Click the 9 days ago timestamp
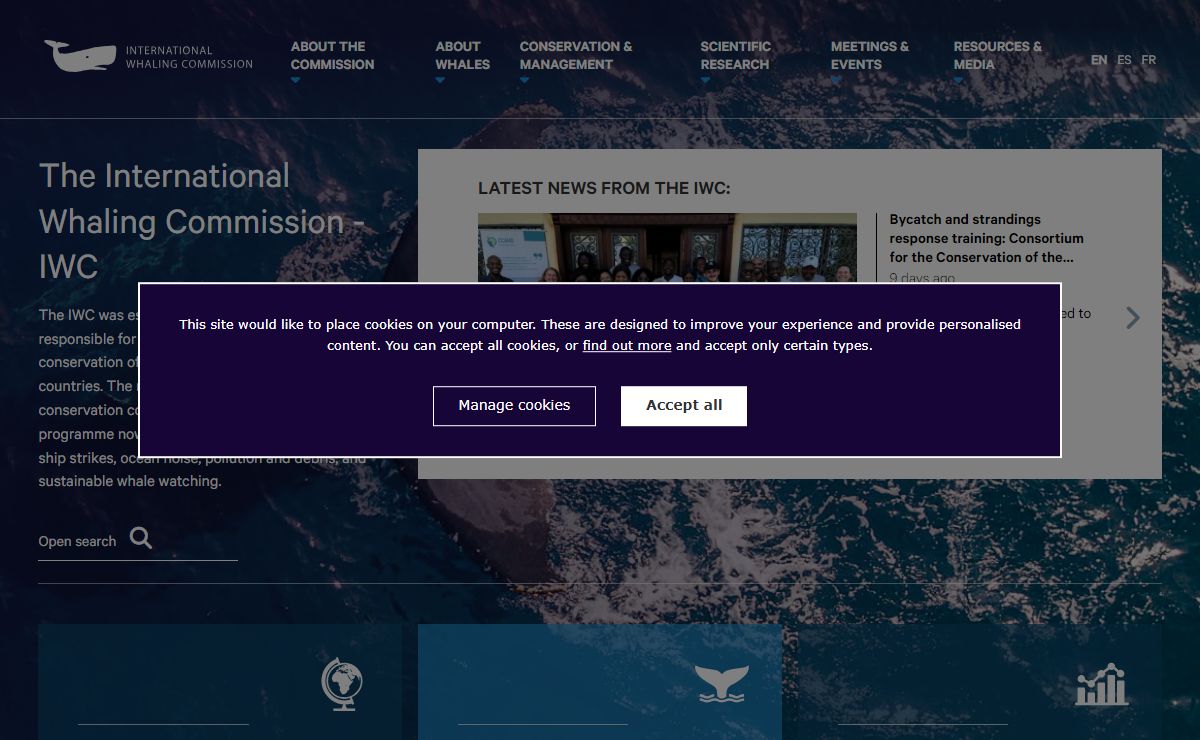This screenshot has height=740, width=1200. pos(922,277)
